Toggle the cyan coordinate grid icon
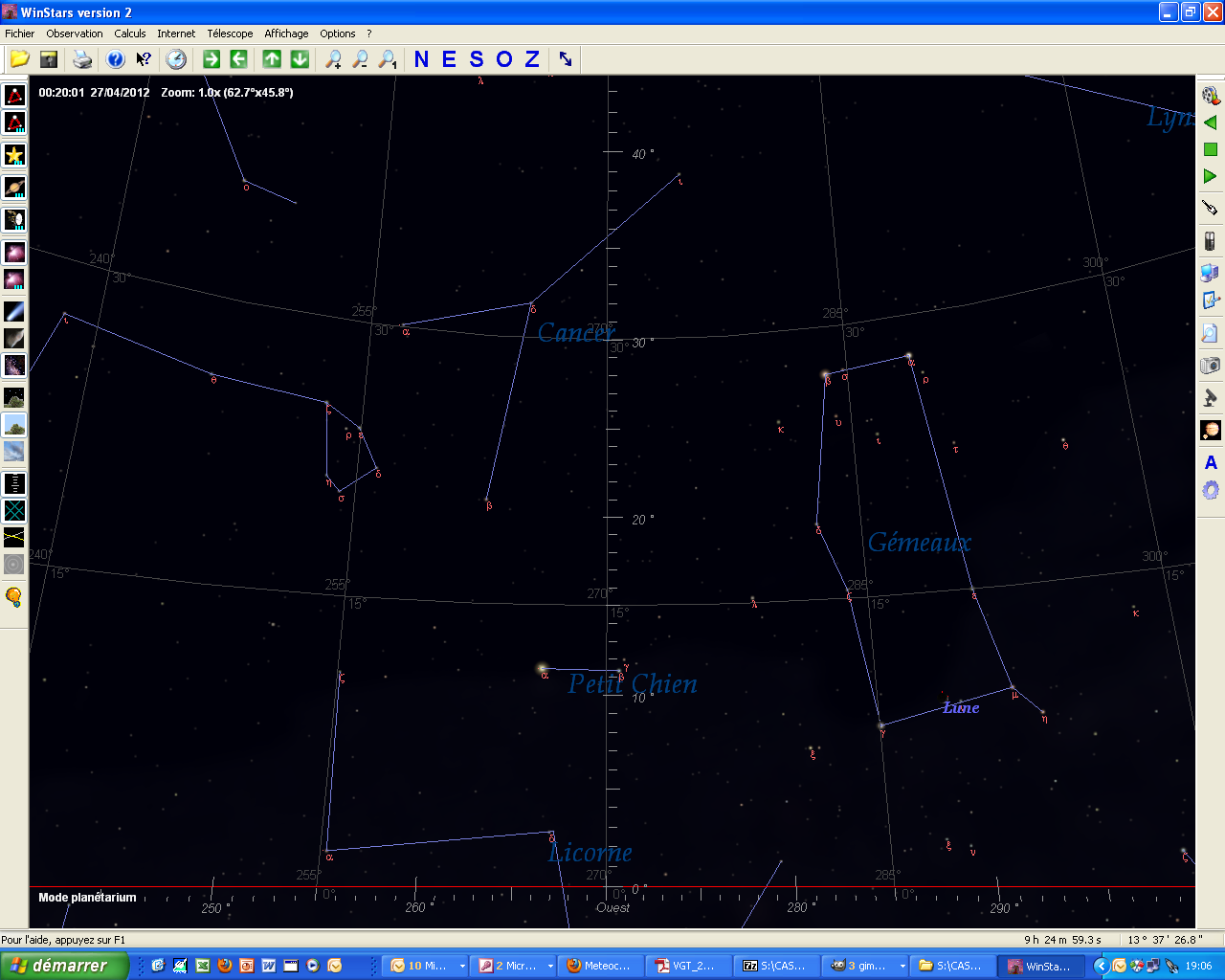Screen dimensions: 1225x980 [x=14, y=510]
